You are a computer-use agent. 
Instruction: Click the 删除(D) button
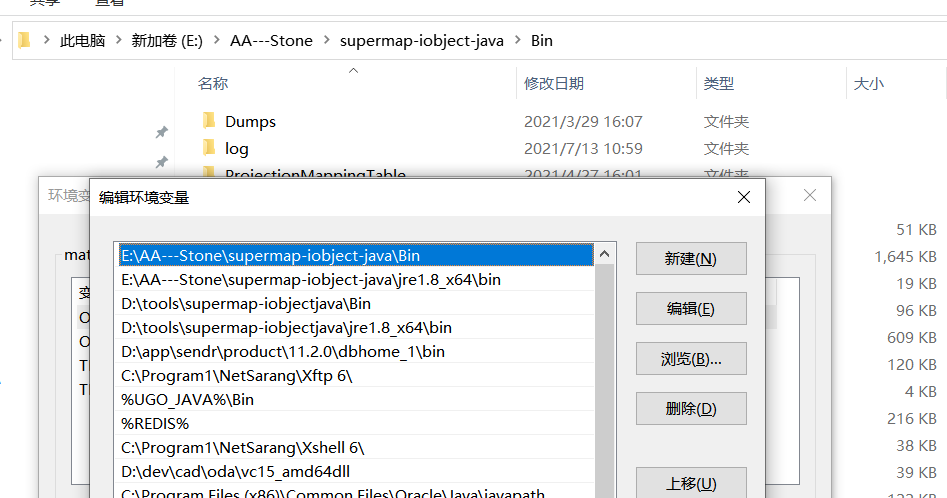691,409
